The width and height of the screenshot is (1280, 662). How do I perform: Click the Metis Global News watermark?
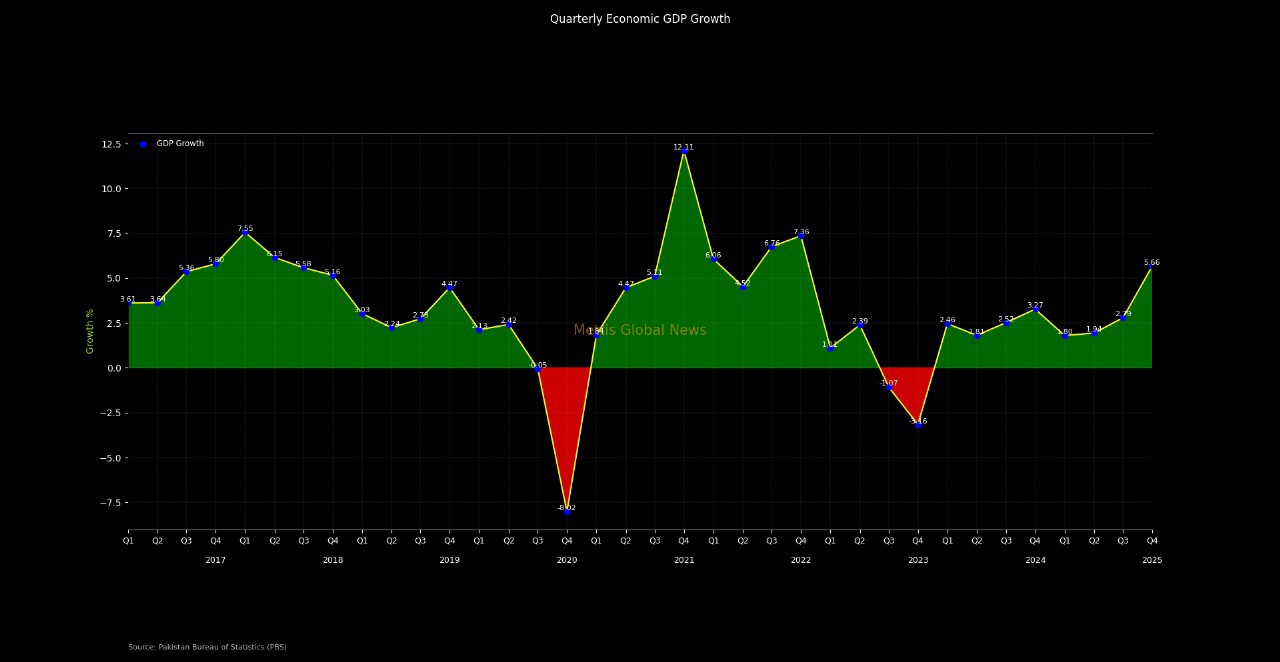point(640,331)
